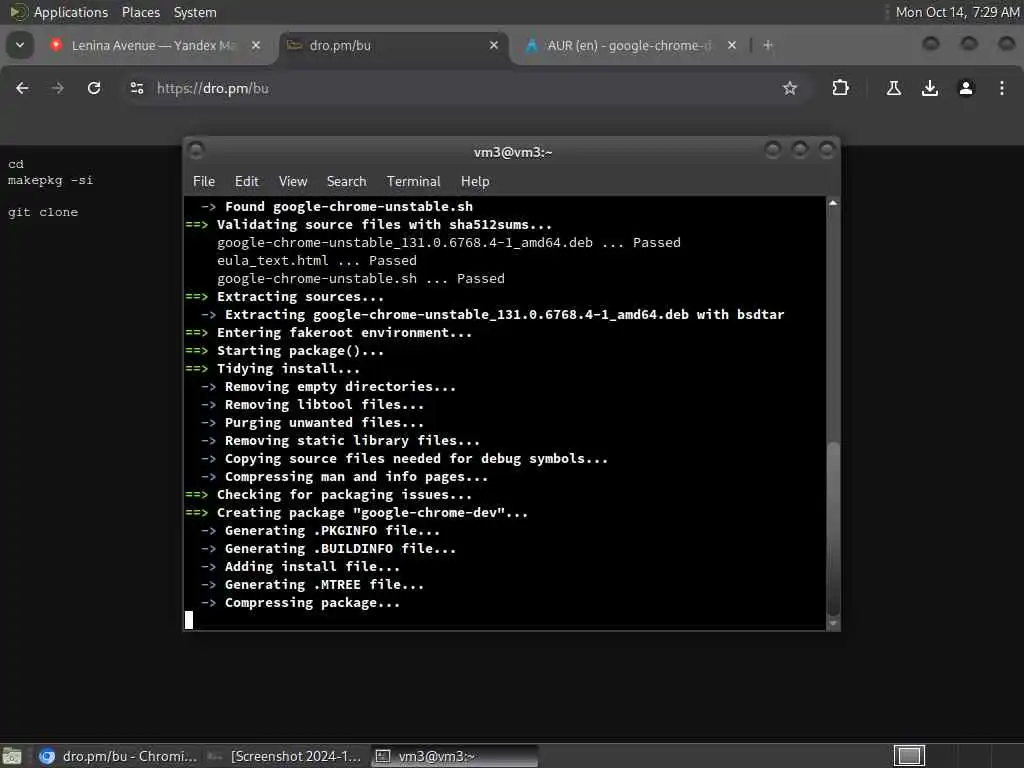Click 'Compressing package...' terminal line

point(312,603)
